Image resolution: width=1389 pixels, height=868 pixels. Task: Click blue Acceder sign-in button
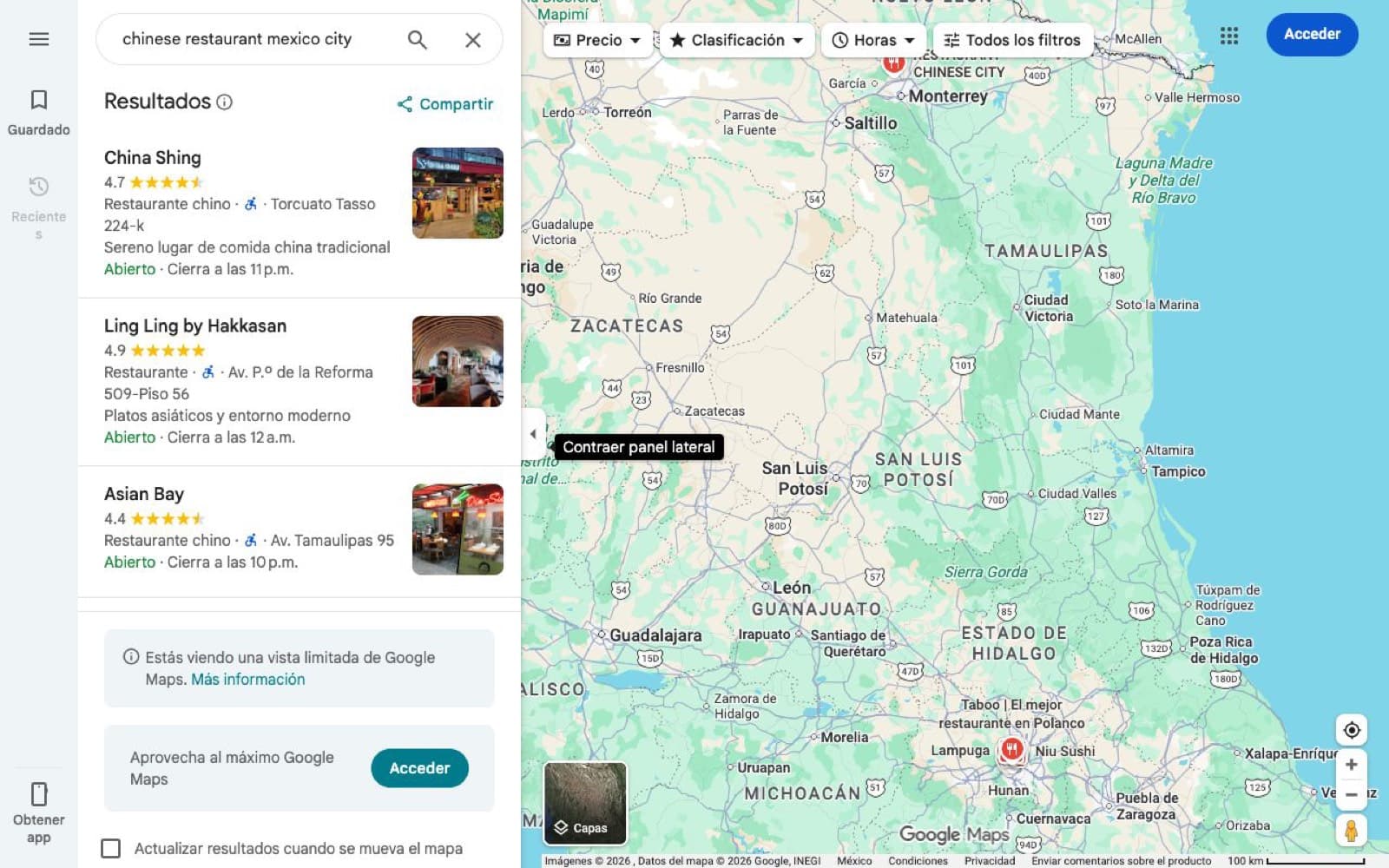coord(1312,35)
